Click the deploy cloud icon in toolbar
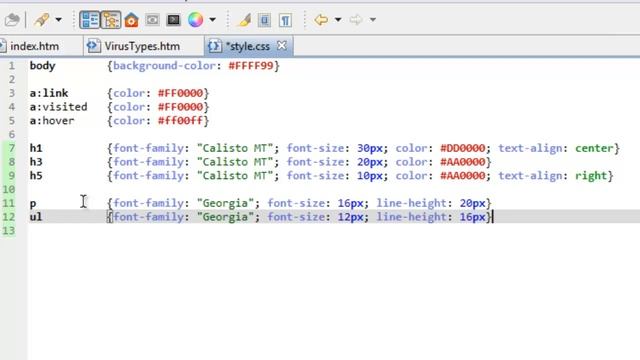Image resolution: width=640 pixels, height=360 pixels. [11, 19]
